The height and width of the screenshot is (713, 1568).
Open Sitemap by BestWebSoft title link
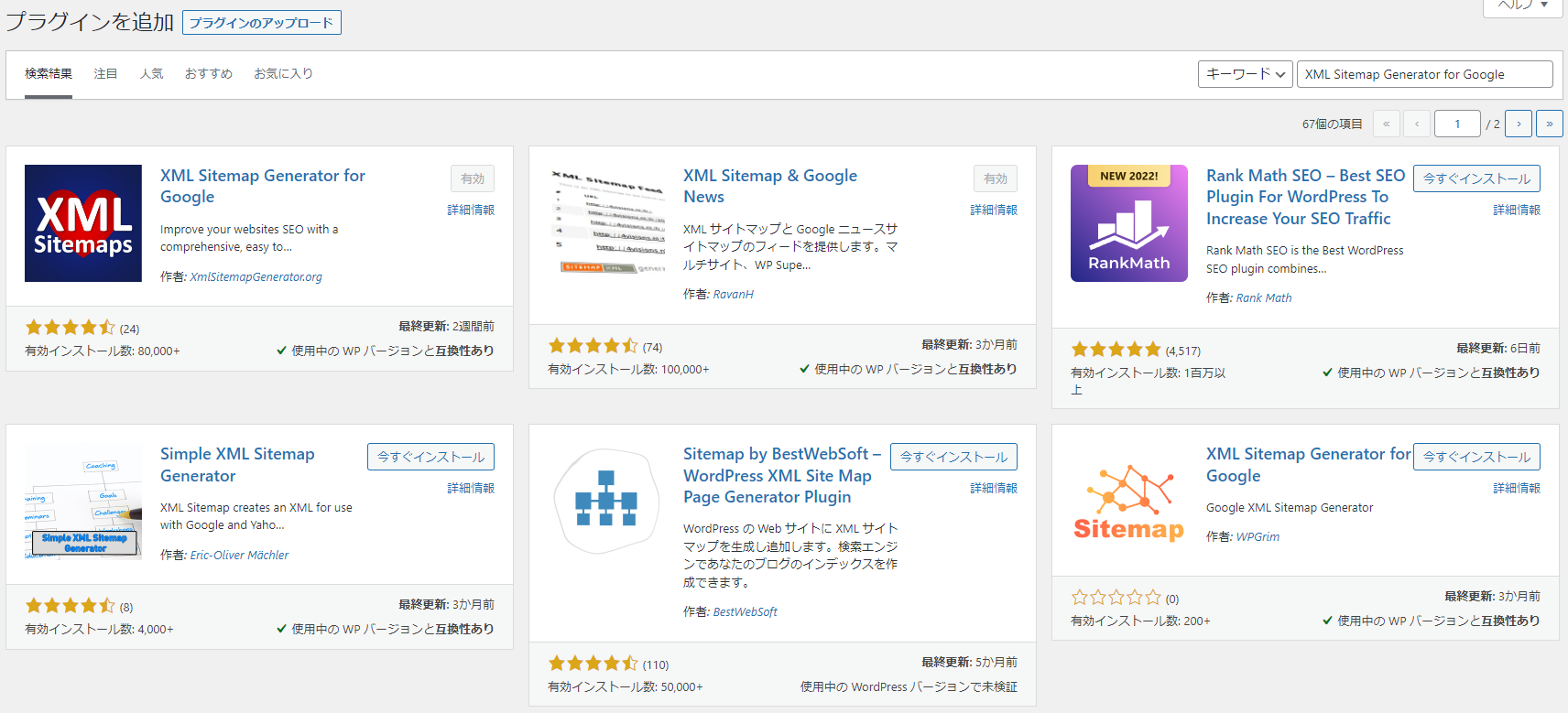click(781, 475)
